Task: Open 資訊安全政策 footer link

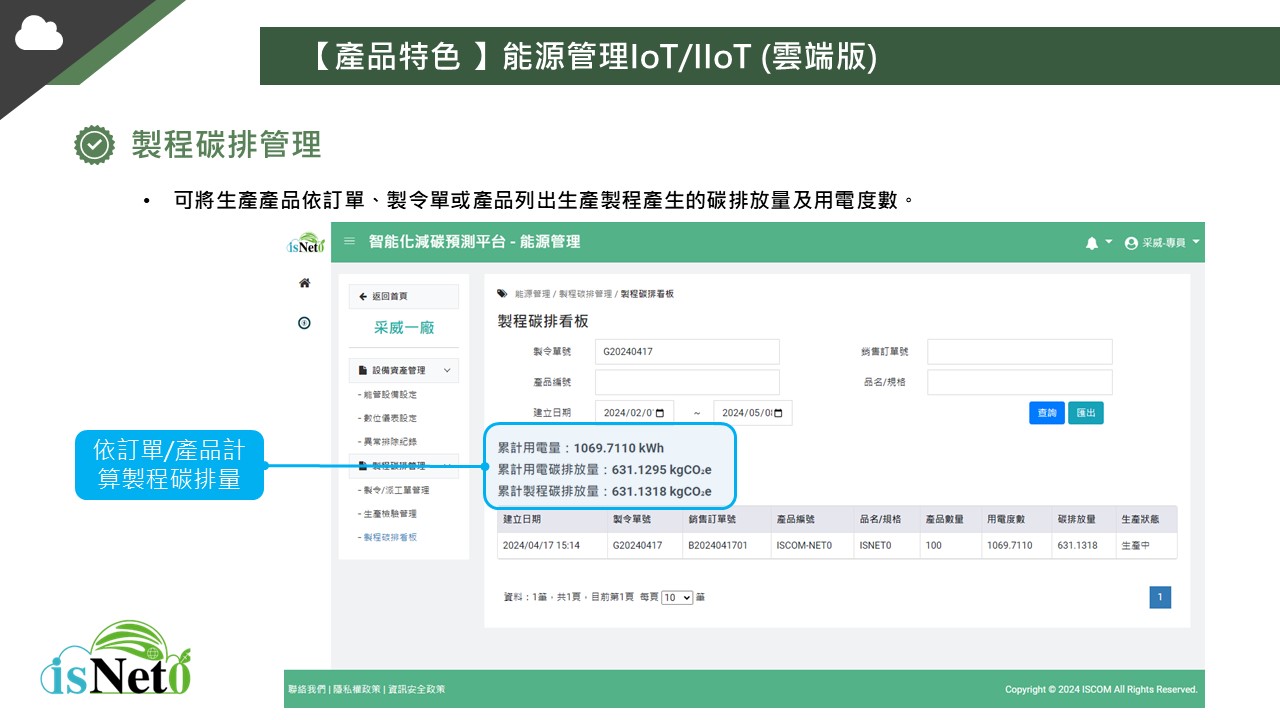Action: pyautogui.click(x=416, y=689)
